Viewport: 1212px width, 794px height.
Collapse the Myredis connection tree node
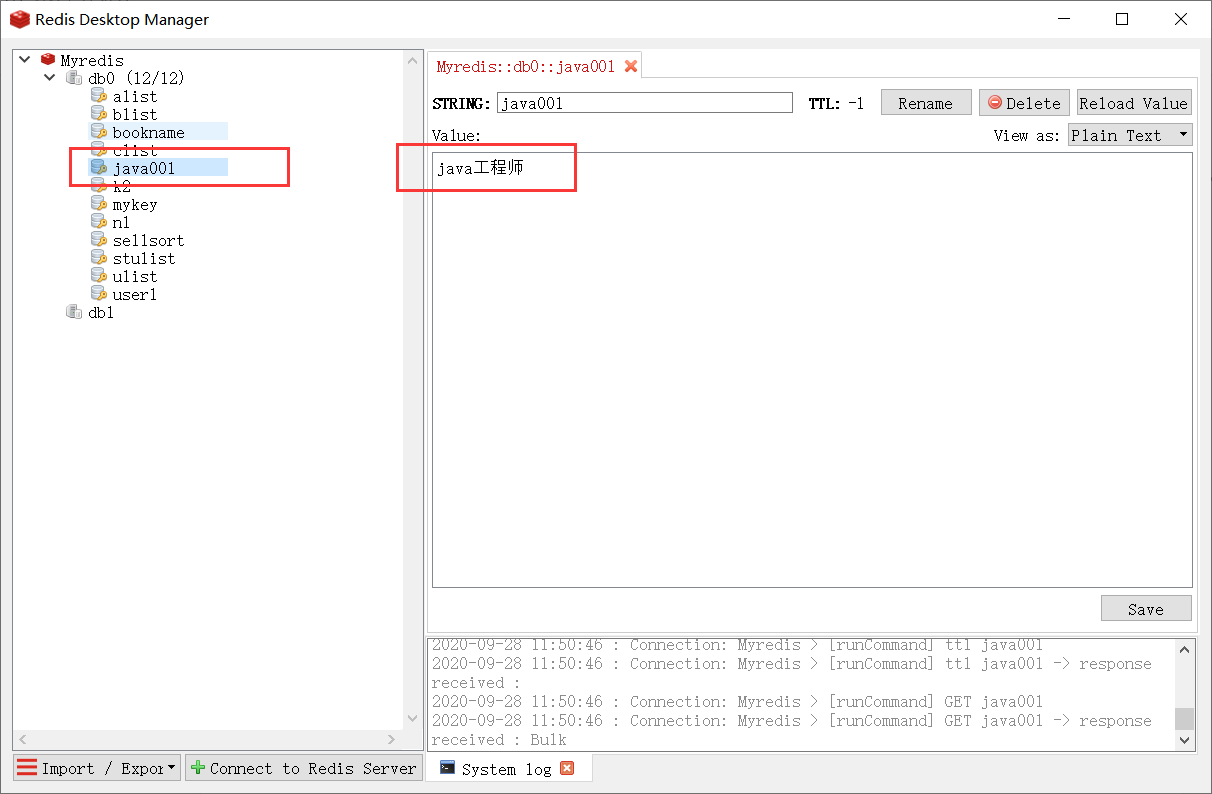click(x=25, y=60)
